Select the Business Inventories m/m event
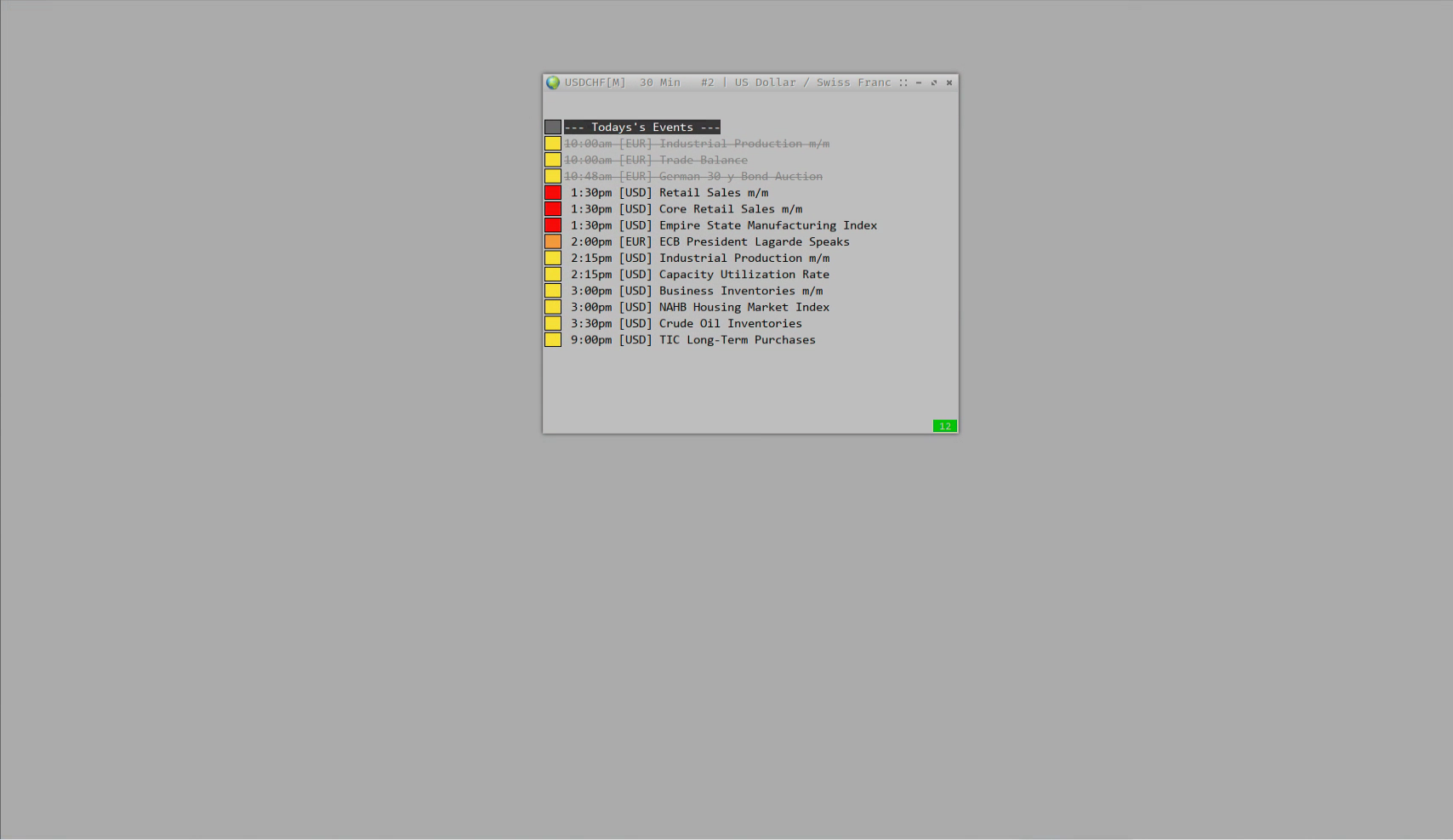Screen dimensions: 1453x840 (x=697, y=291)
